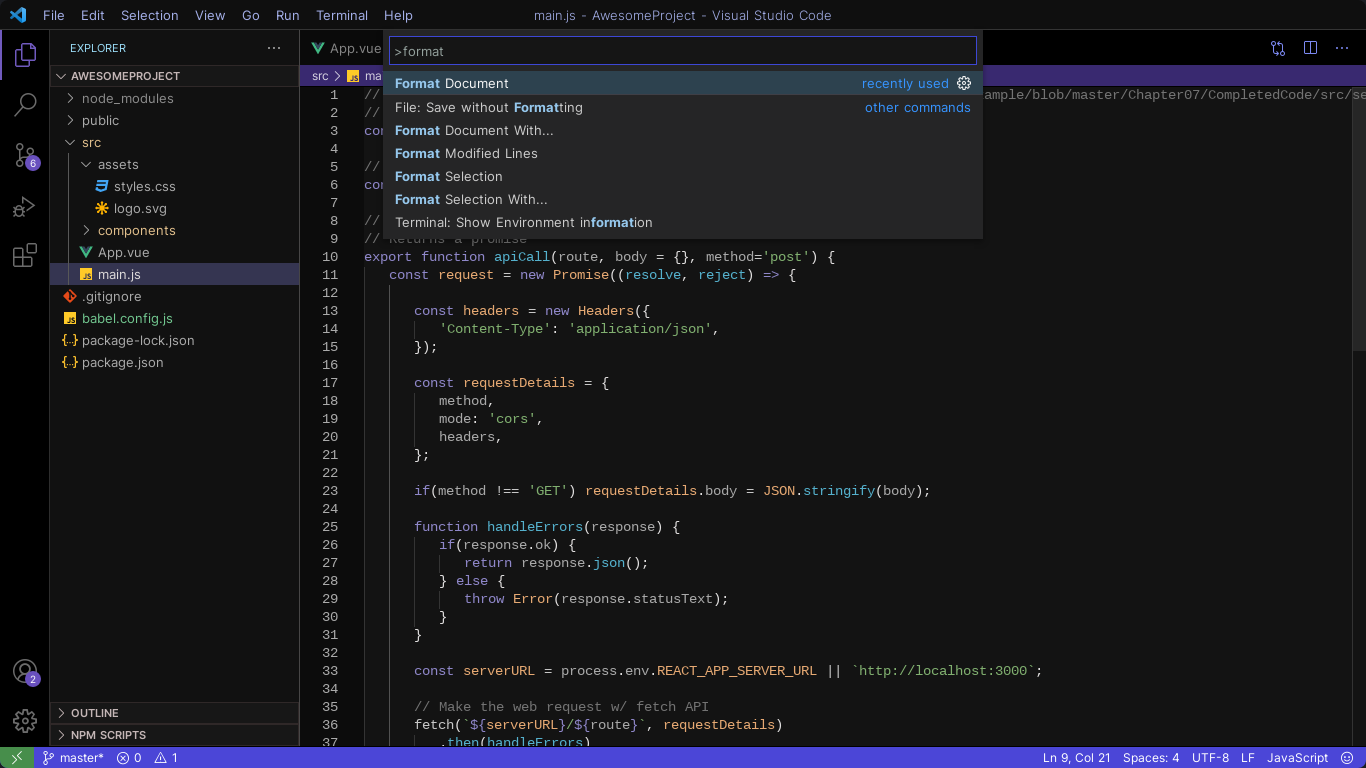The width and height of the screenshot is (1366, 768).
Task: Choose Format Selection With... command
Action: [683, 199]
